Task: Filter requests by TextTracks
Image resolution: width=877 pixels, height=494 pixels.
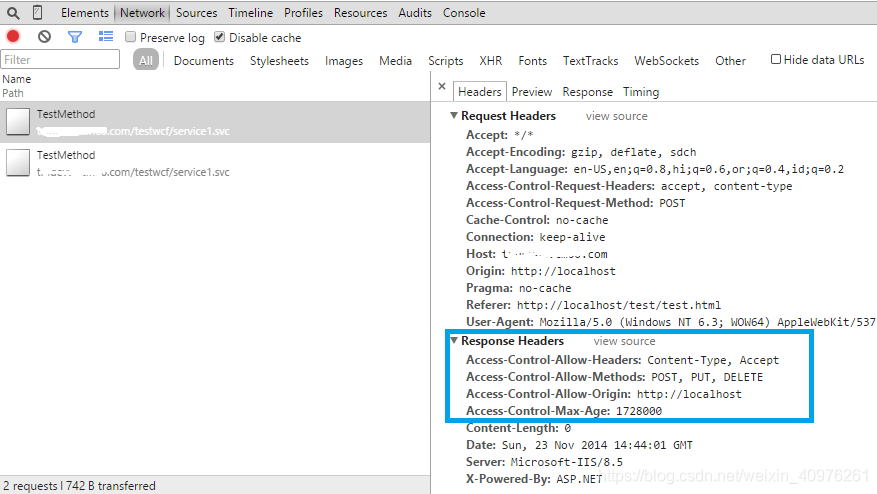Action: (590, 60)
